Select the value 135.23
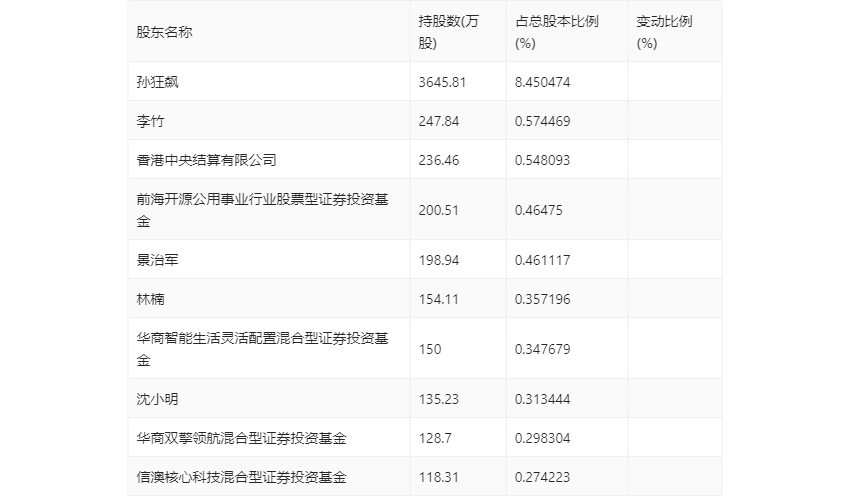 click(439, 399)
